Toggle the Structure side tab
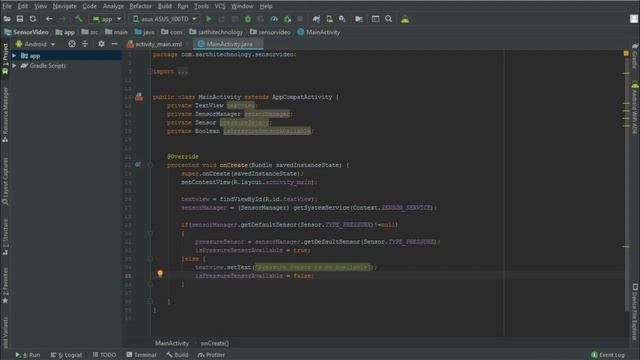Viewport: 640px width, 360px height. [x=5, y=237]
